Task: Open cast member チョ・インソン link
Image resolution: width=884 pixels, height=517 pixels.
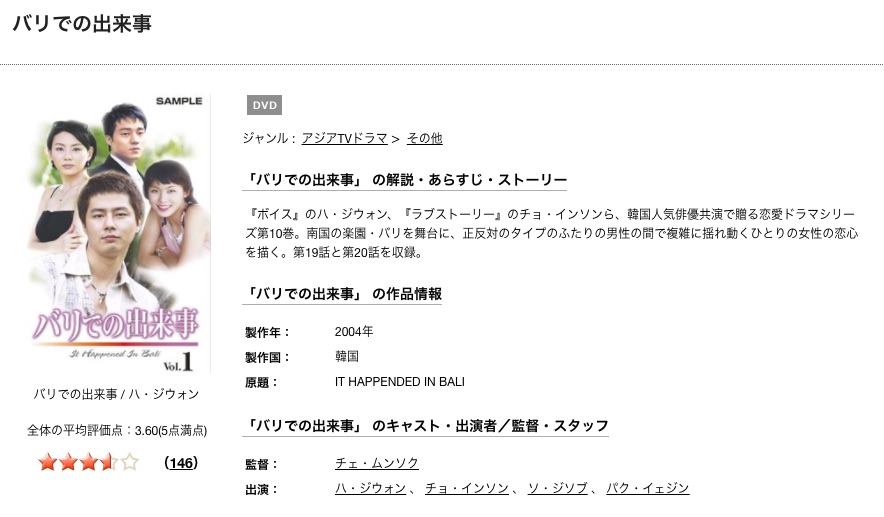Action: click(x=467, y=488)
